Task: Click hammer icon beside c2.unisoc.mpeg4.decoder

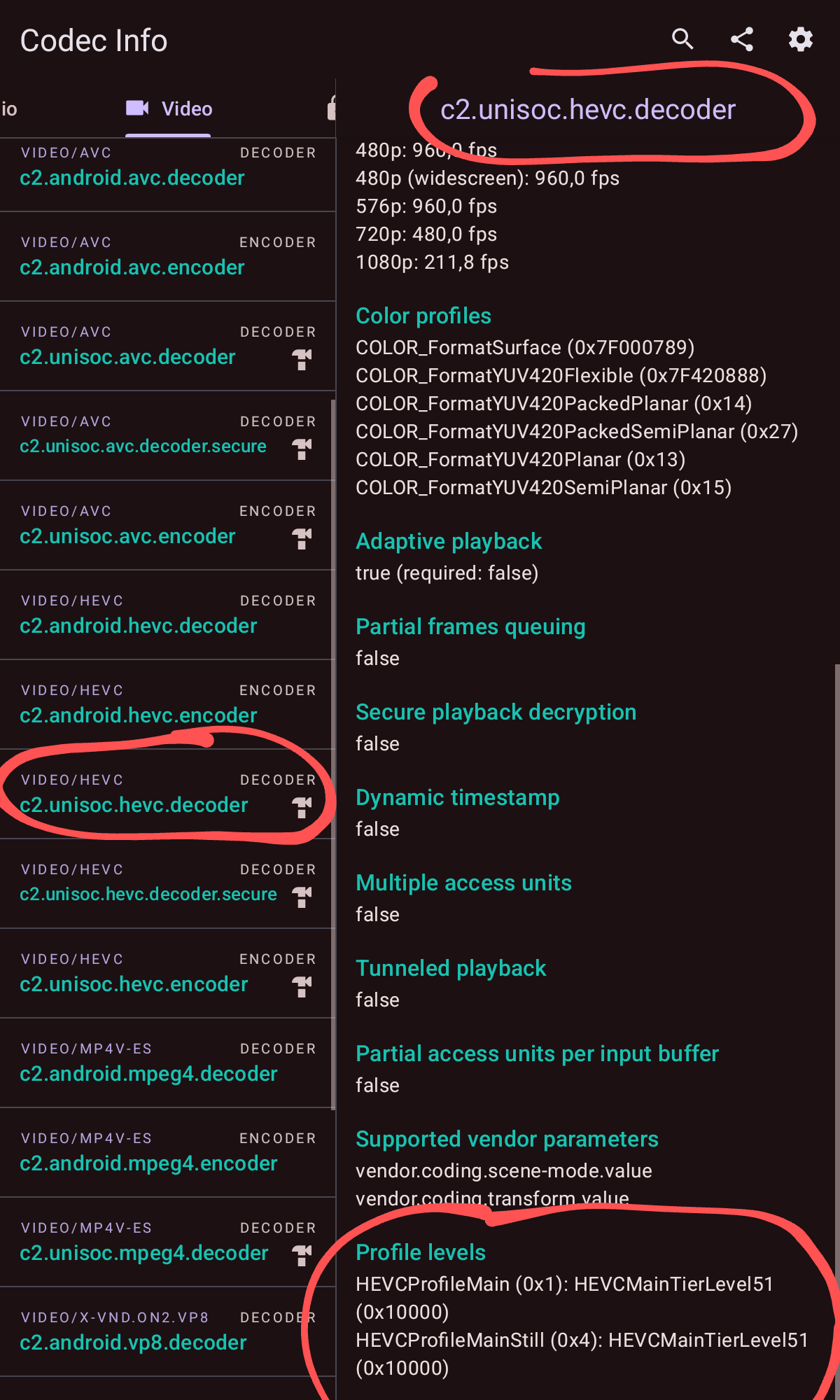Action: (302, 1255)
